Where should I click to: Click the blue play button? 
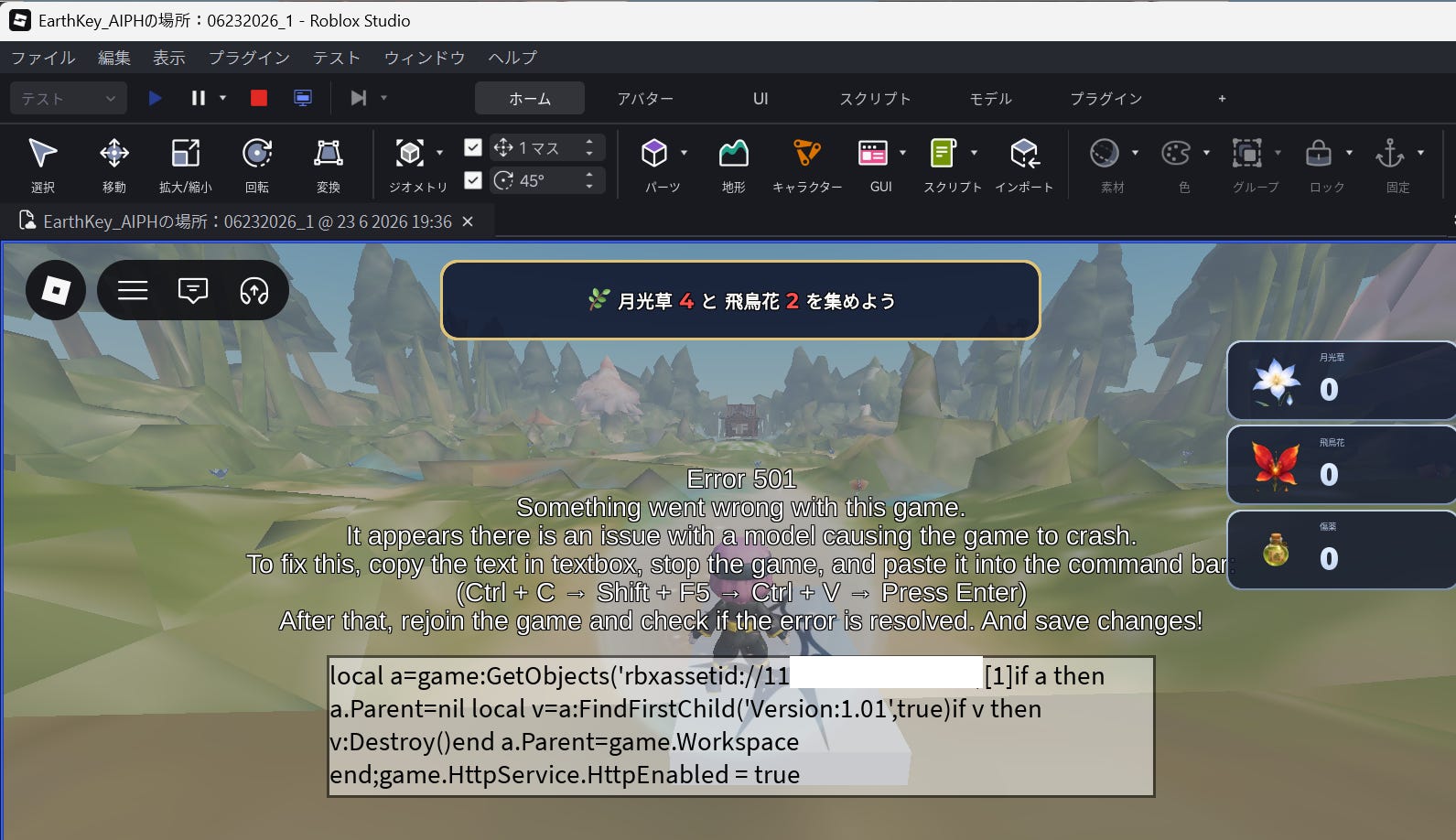click(155, 98)
